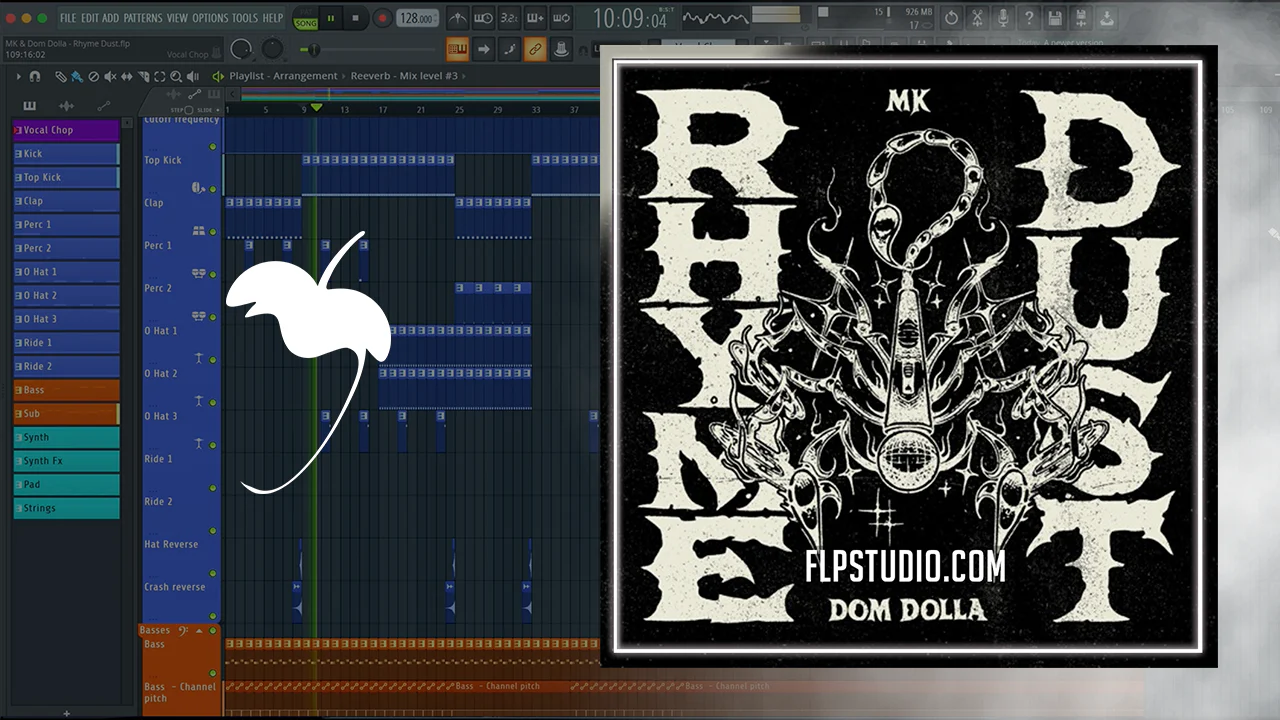The width and height of the screenshot is (1280, 720).
Task: Mute the Perc 1 playlist track
Action: 212,274
